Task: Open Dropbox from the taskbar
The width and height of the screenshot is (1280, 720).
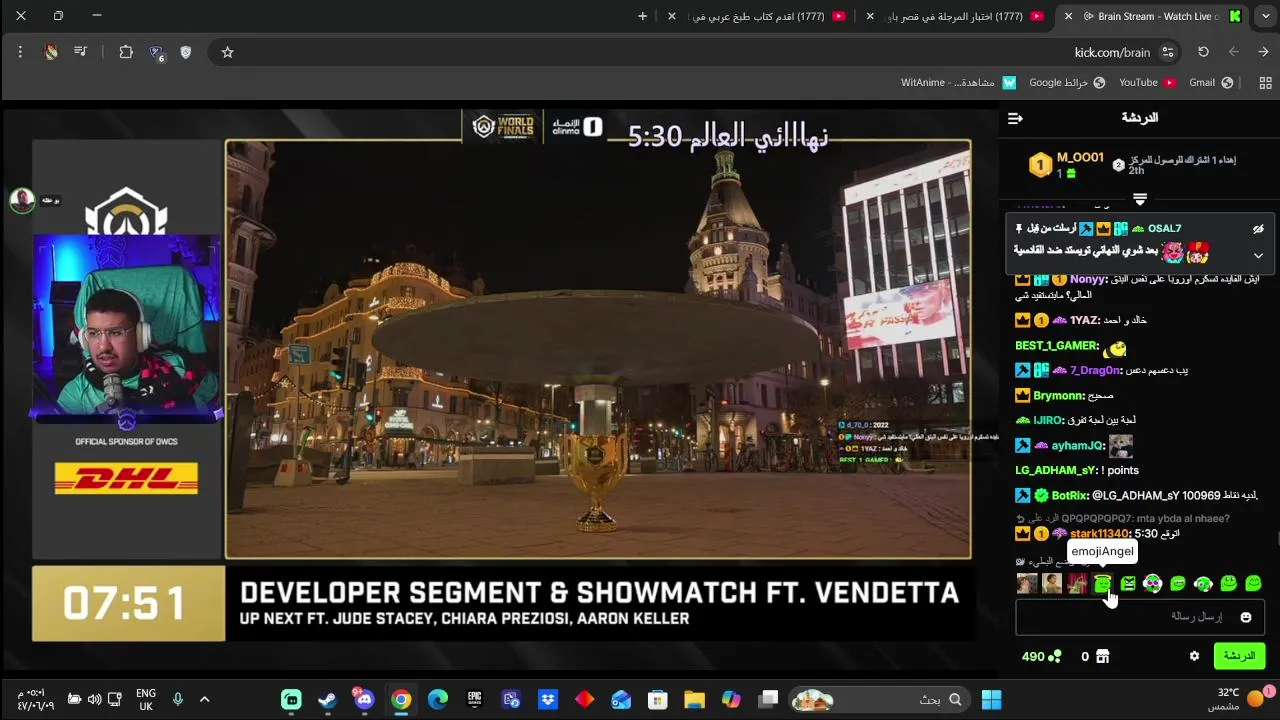Action: [547, 700]
